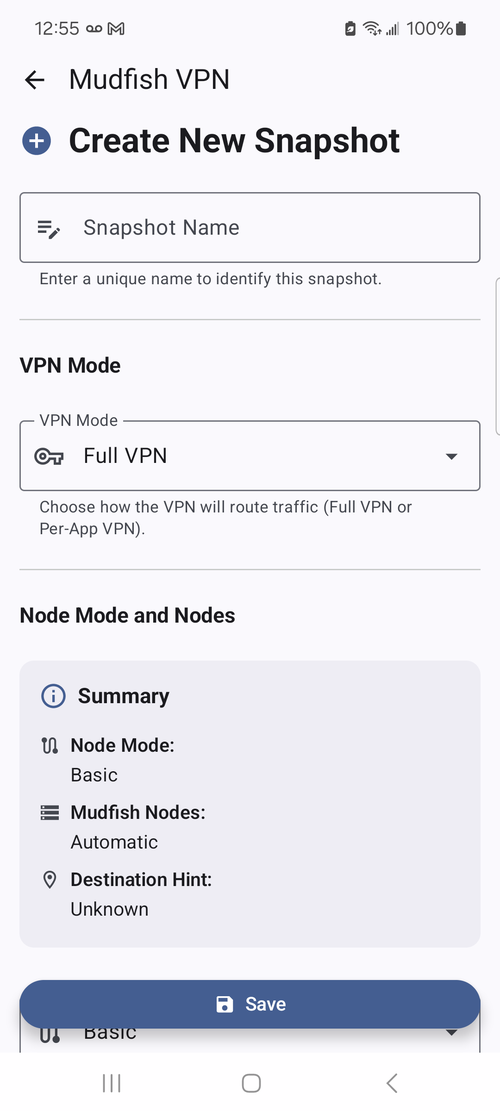
Task: Select the Full VPN combo box
Action: coord(250,456)
